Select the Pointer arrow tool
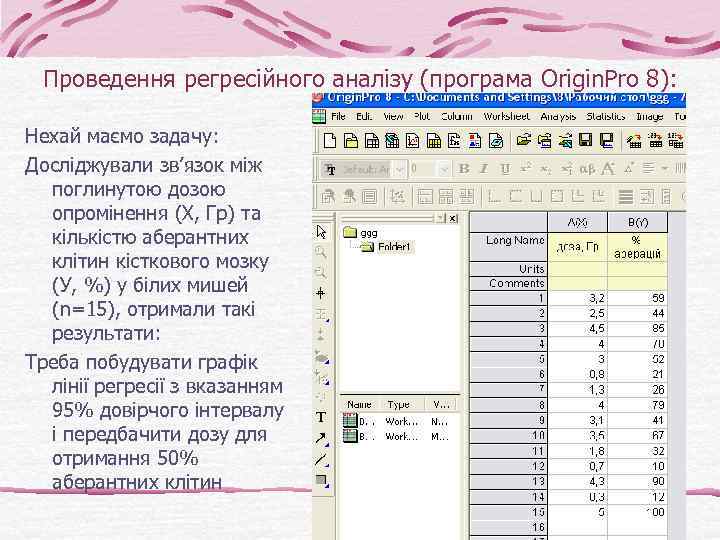 click(321, 232)
